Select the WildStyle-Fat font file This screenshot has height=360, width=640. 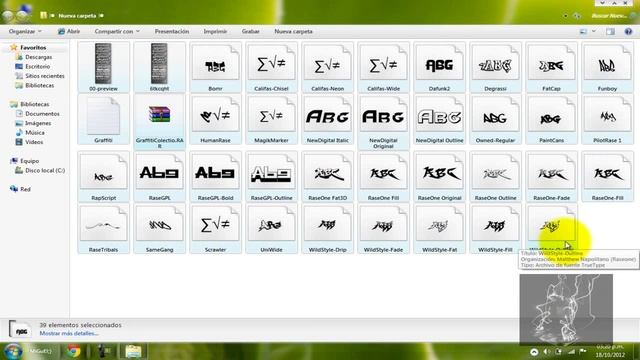(439, 229)
